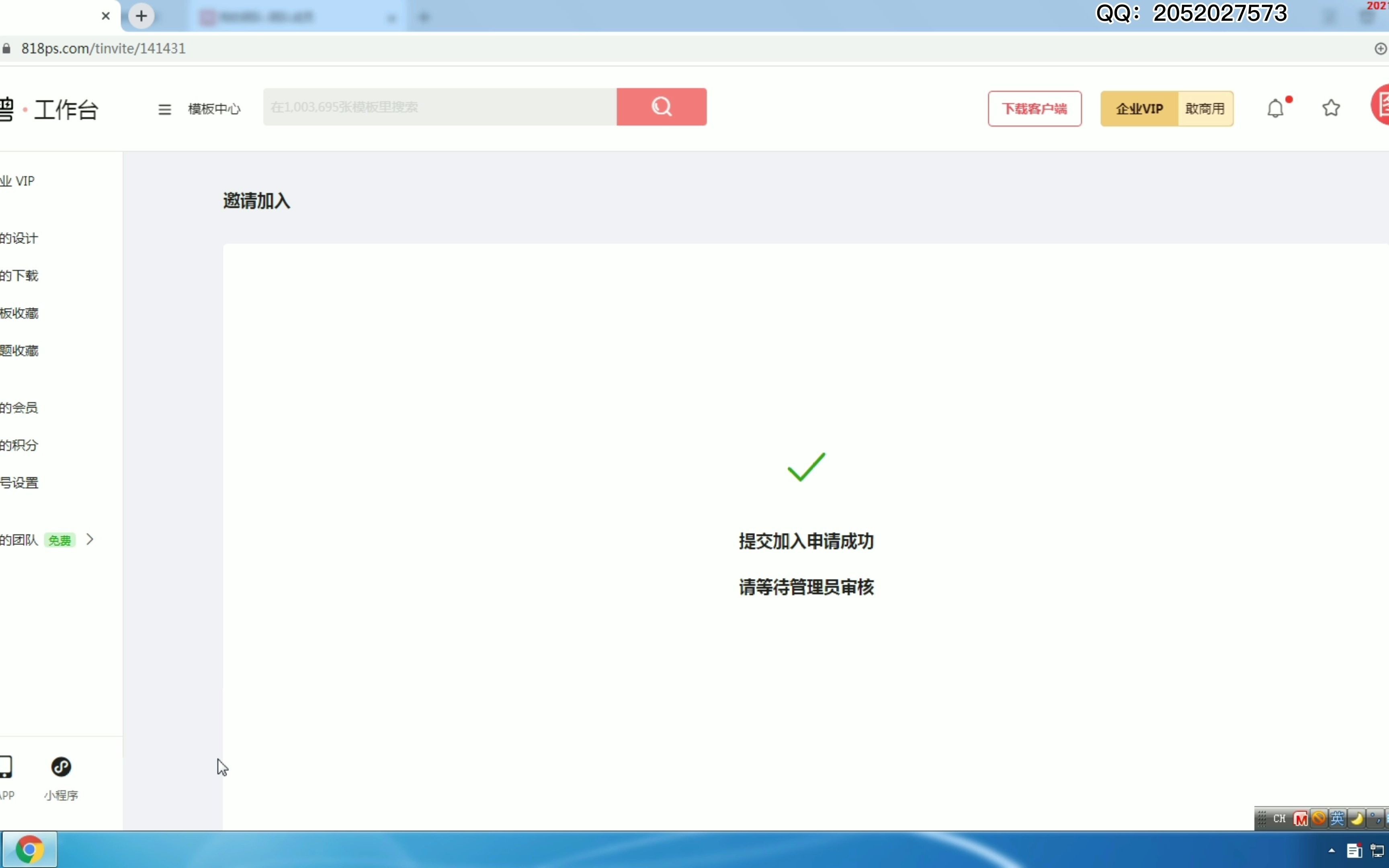This screenshot has height=868, width=1389.
Task: Open 我的会员 sidebar item
Action: [x=19, y=407]
